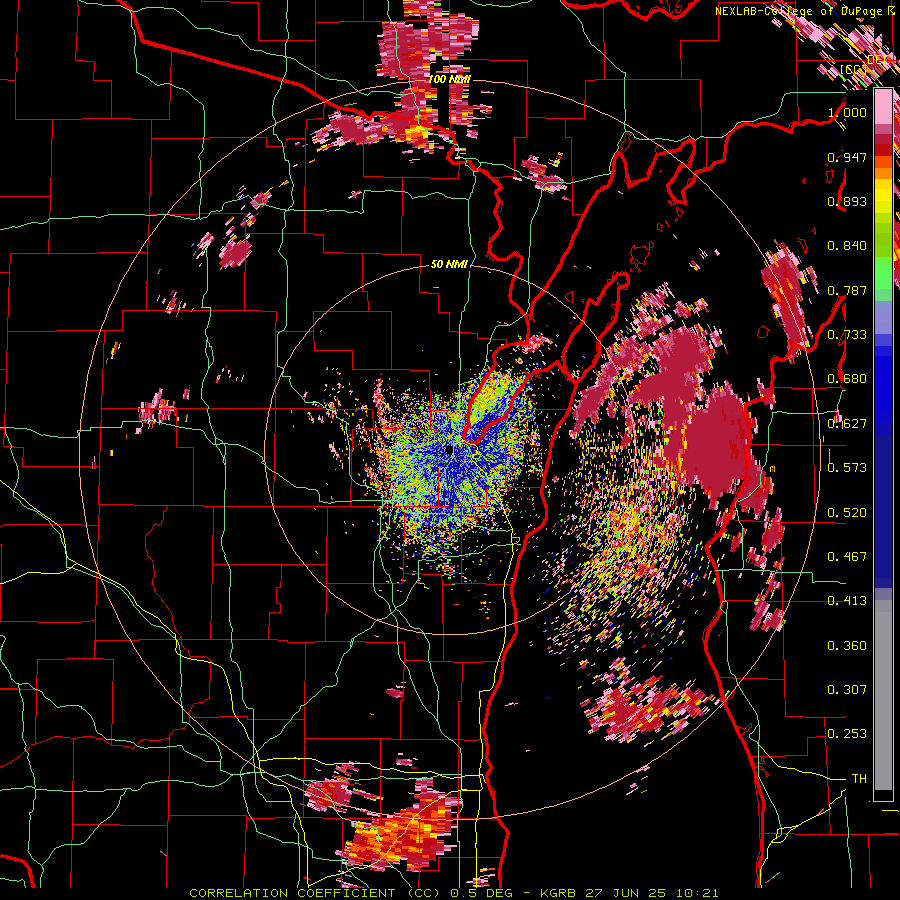This screenshot has width=900, height=900.
Task: Click the 50 NMI range ring label
Action: [x=449, y=264]
